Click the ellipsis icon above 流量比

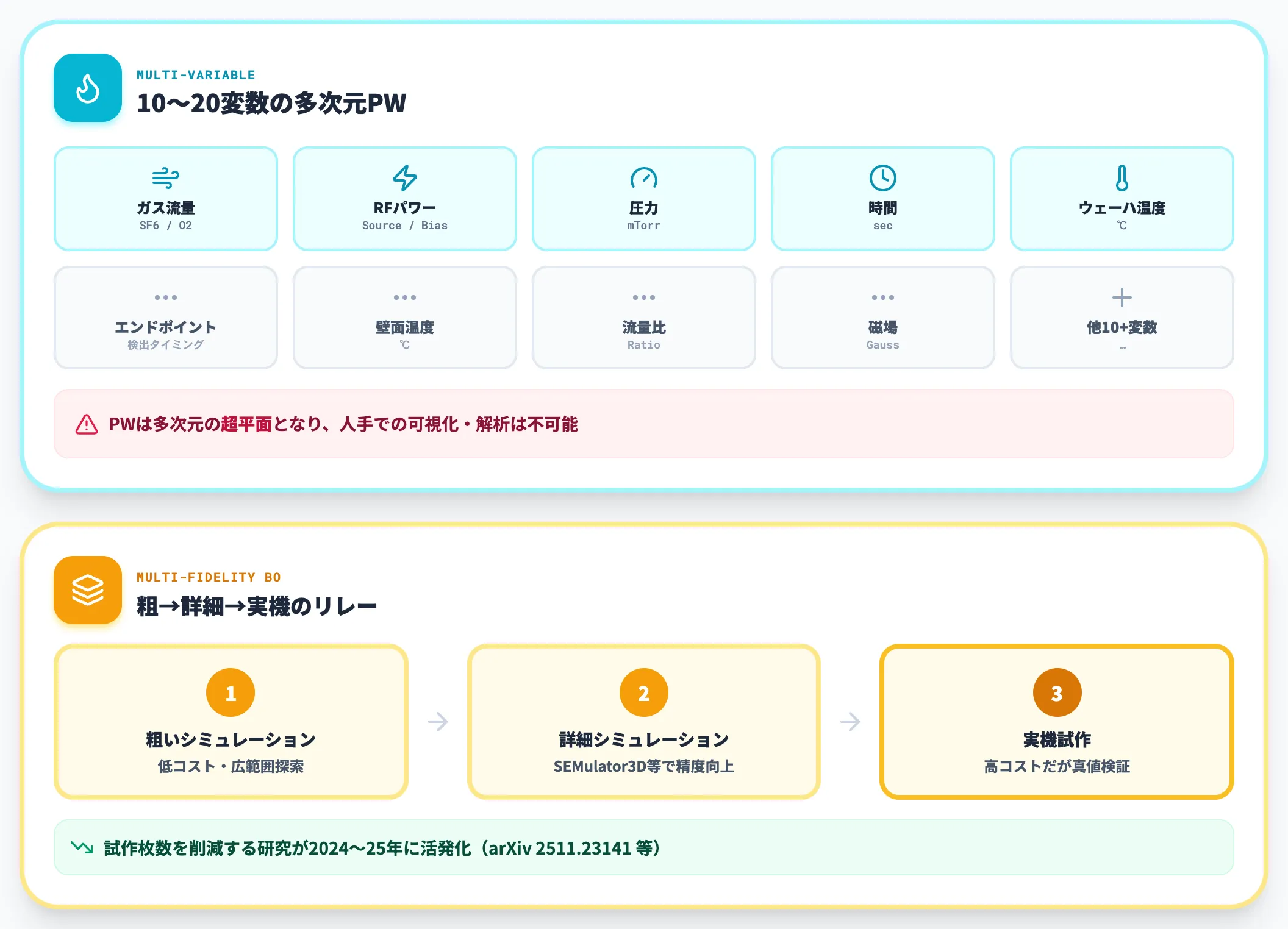[644, 297]
